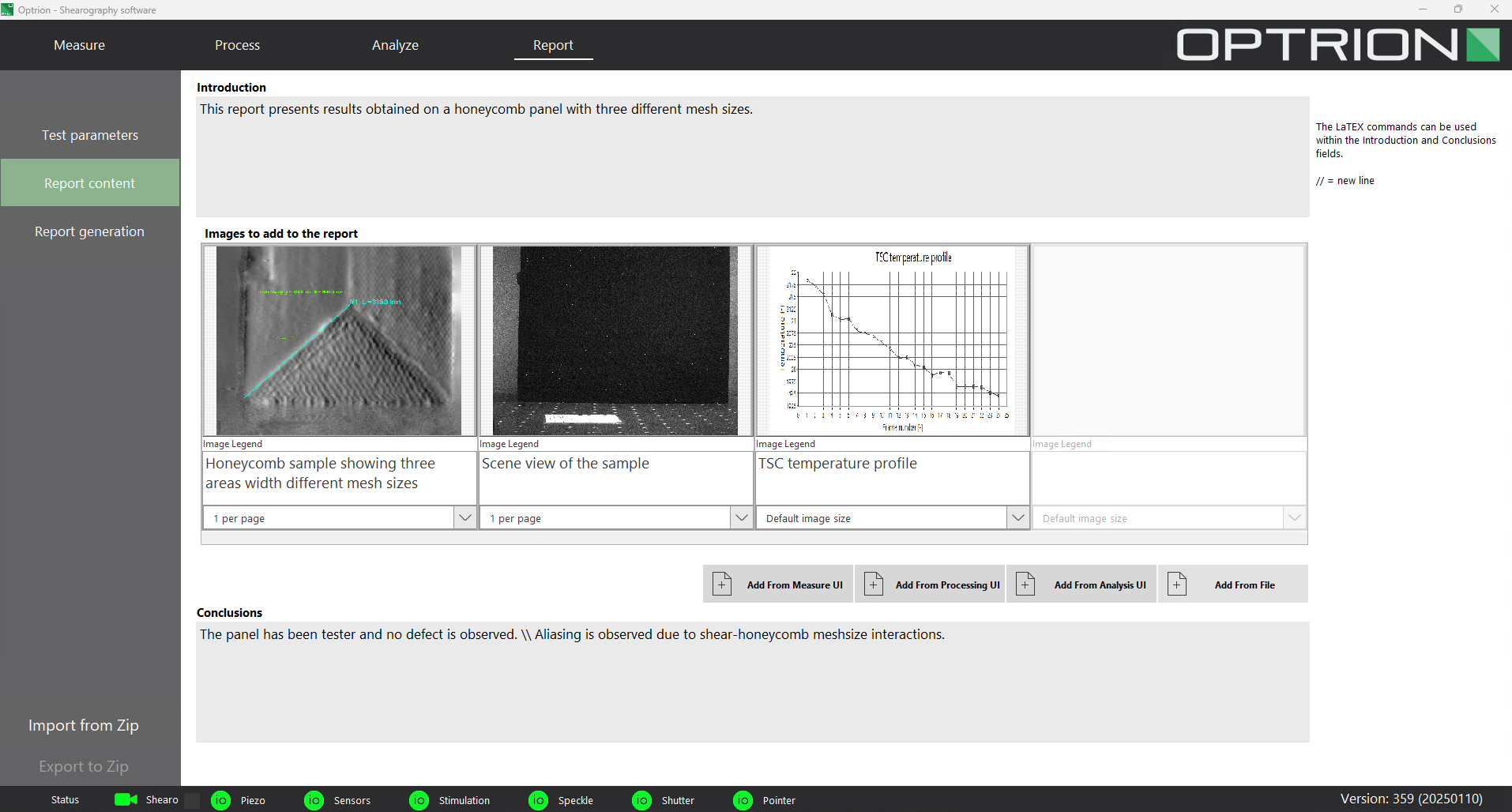Screen dimensions: 1512x812
Task: Click the Pointer IO status indicator
Action: click(x=743, y=800)
